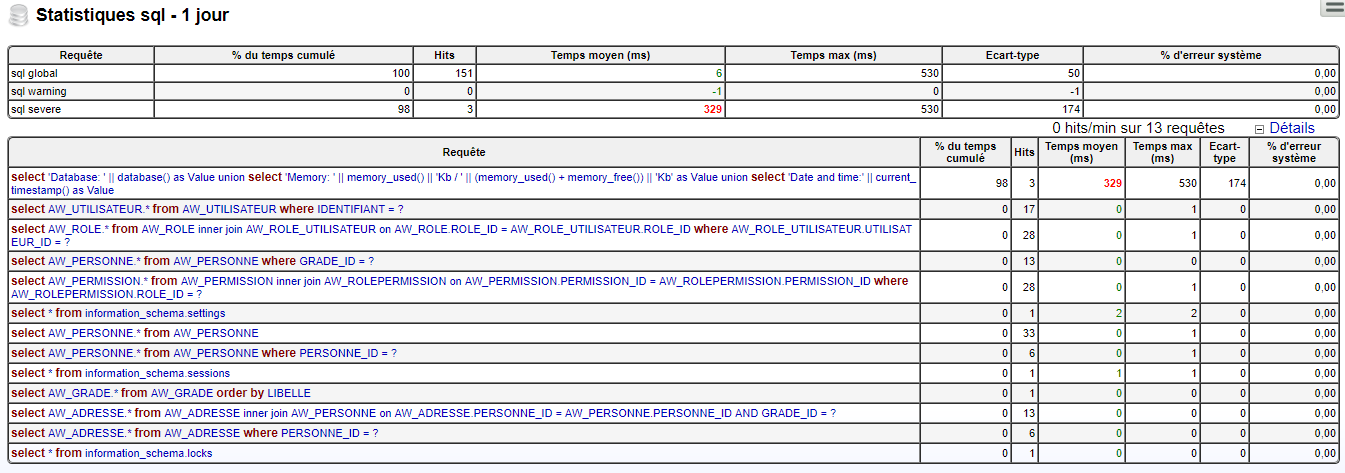Image resolution: width=1345 pixels, height=473 pixels.
Task: Sort the details table by Hits column header
Action: tap(1024, 152)
